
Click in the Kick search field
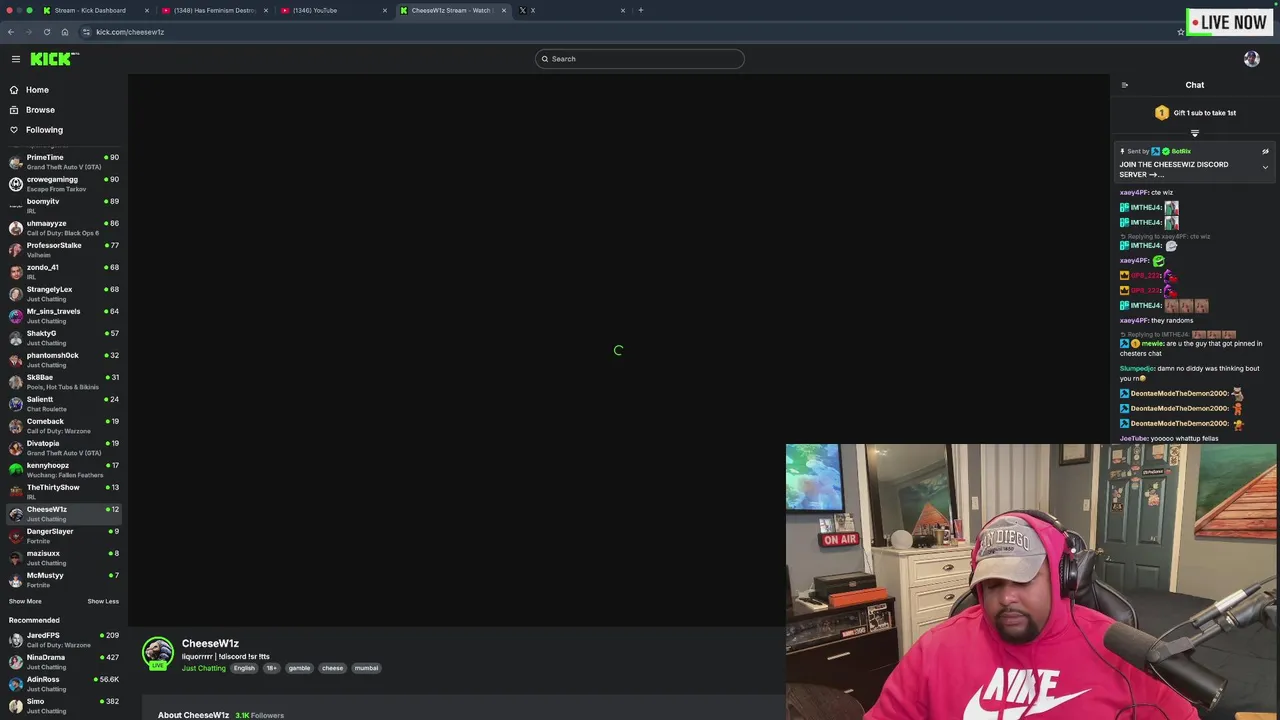640,59
